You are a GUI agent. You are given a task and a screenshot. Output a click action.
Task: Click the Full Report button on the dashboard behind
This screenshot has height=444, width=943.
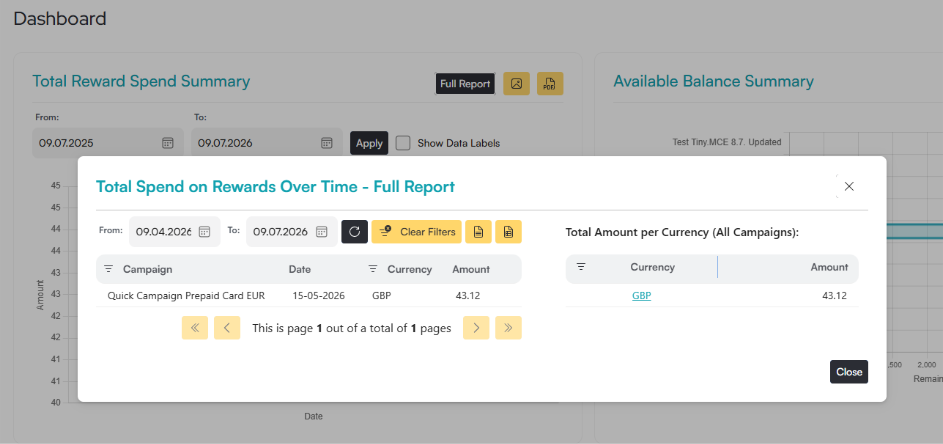tap(465, 84)
